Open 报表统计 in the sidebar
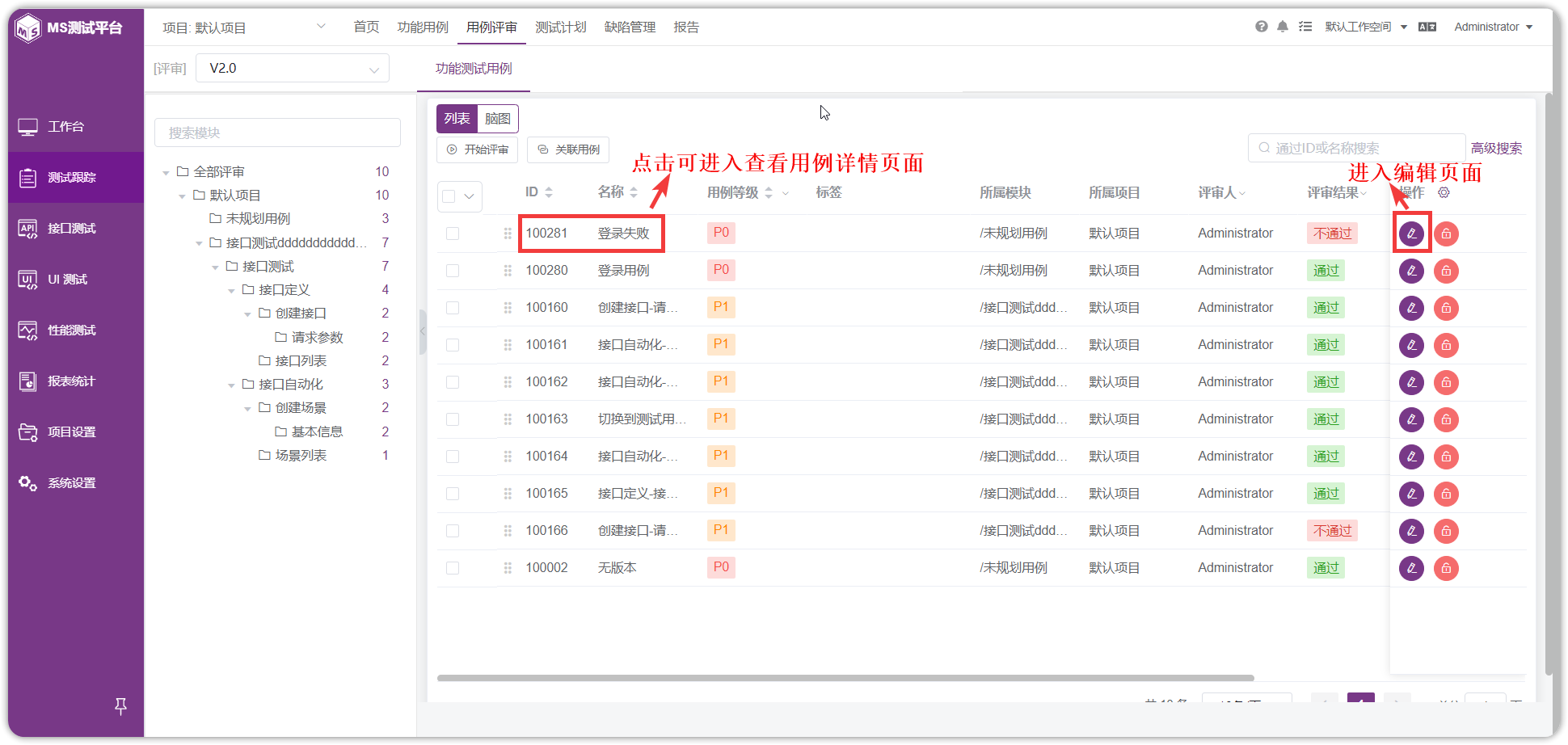 point(76,381)
